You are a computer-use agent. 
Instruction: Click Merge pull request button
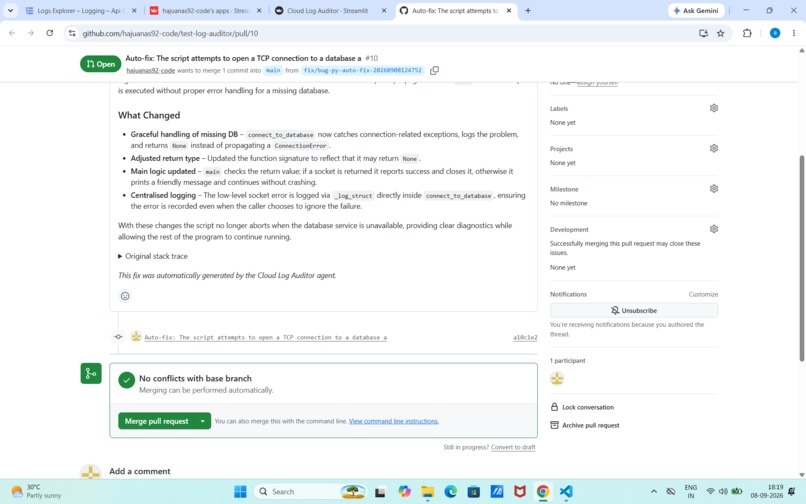pos(157,421)
